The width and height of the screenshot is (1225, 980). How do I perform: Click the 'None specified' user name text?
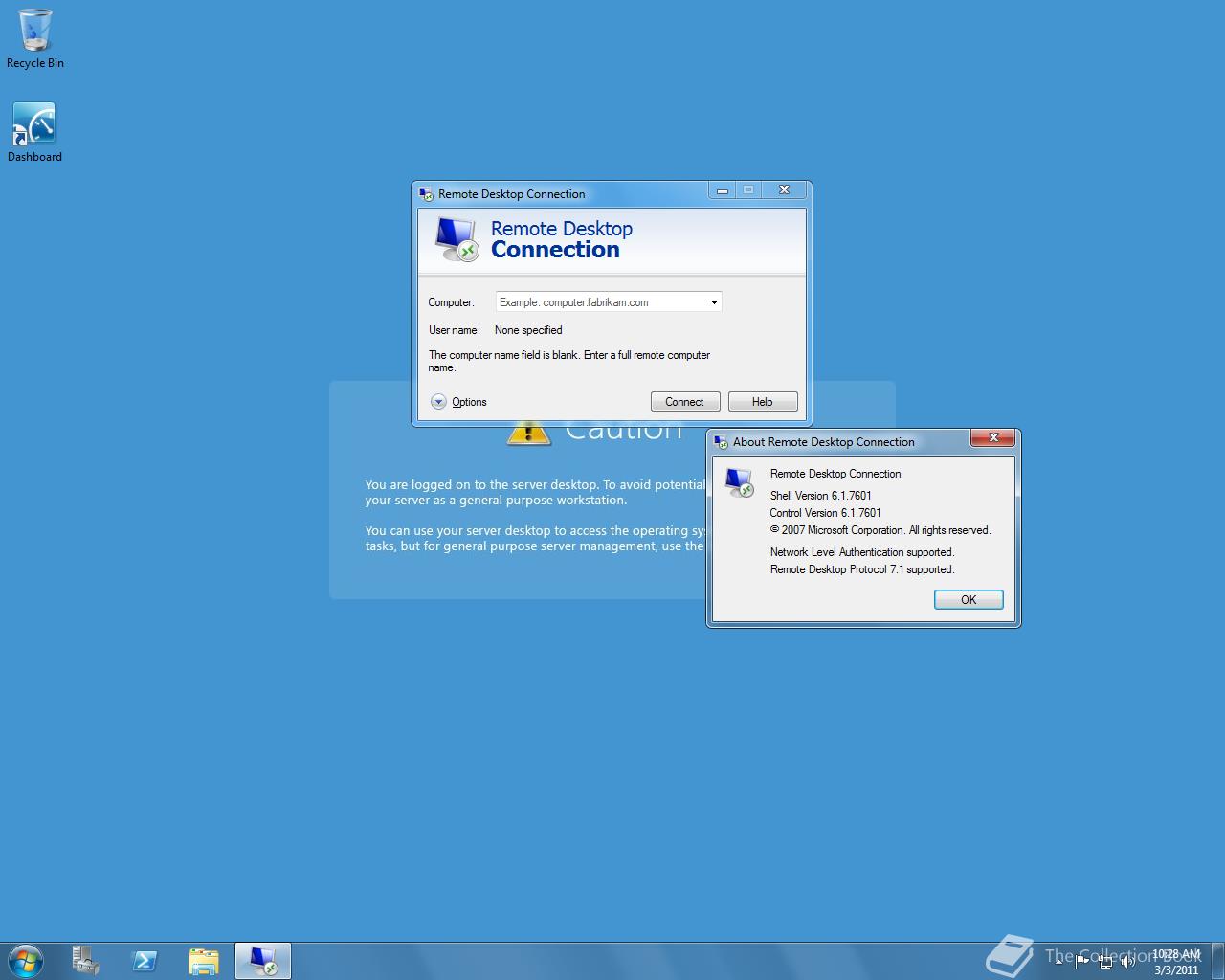click(x=528, y=330)
